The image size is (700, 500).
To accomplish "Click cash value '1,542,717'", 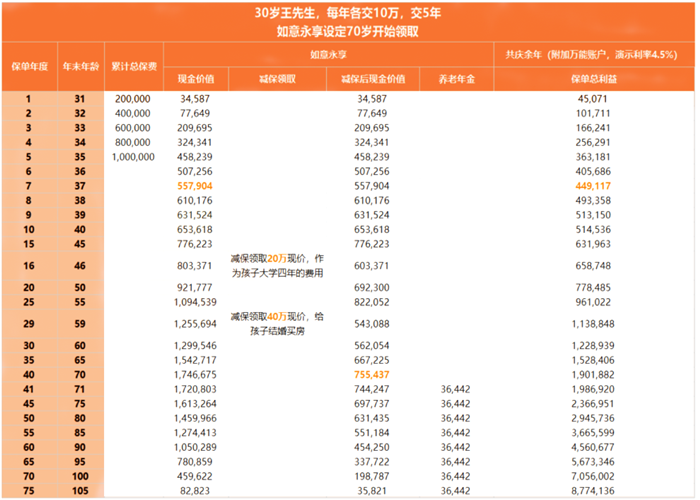I will coord(195,360).
